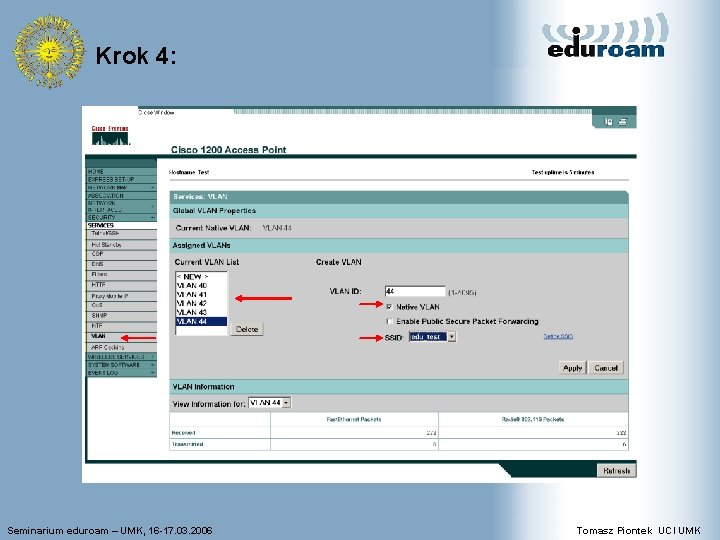Click the print icon at top right
Viewport: 720px width, 540px height.
coord(623,122)
